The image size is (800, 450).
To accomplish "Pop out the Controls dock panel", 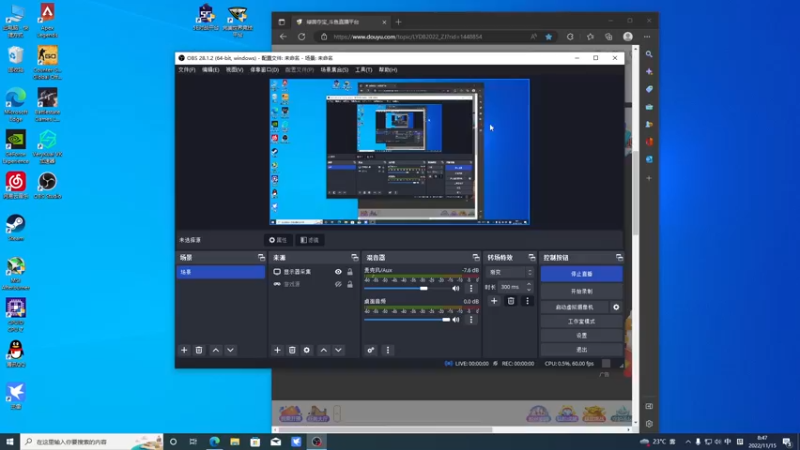I will [x=619, y=258].
